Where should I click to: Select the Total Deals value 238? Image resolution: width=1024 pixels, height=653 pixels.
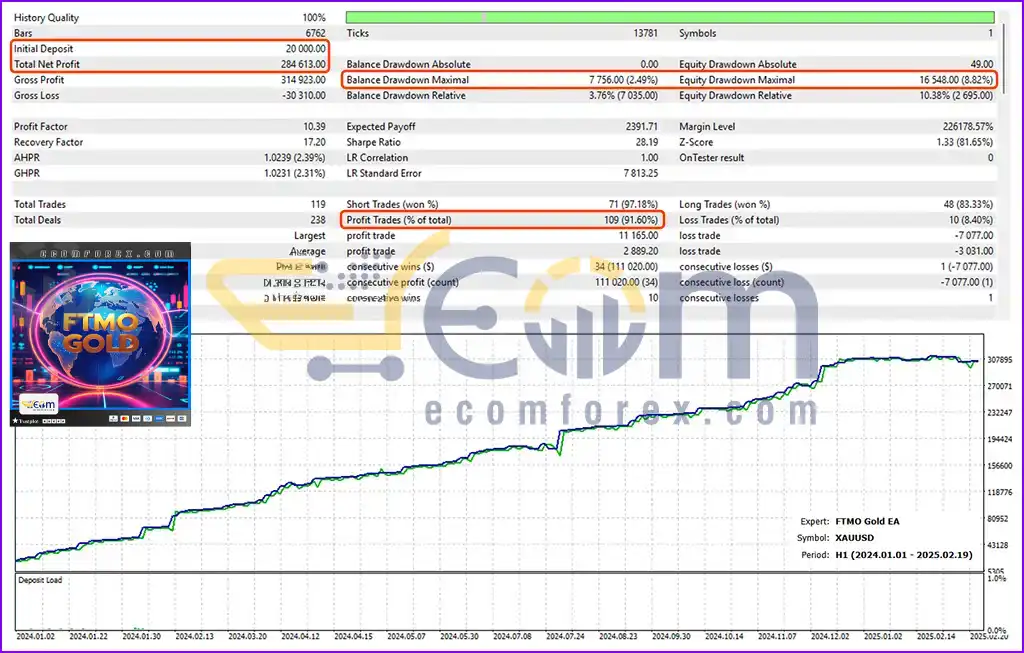[x=318, y=220]
